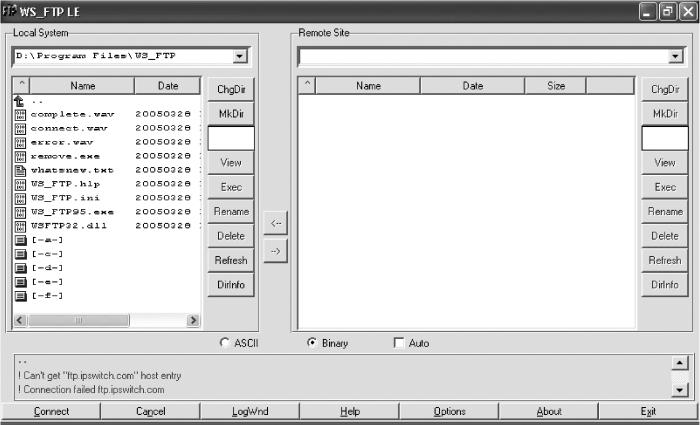Click the parent directory up-arrow icon

[19, 101]
